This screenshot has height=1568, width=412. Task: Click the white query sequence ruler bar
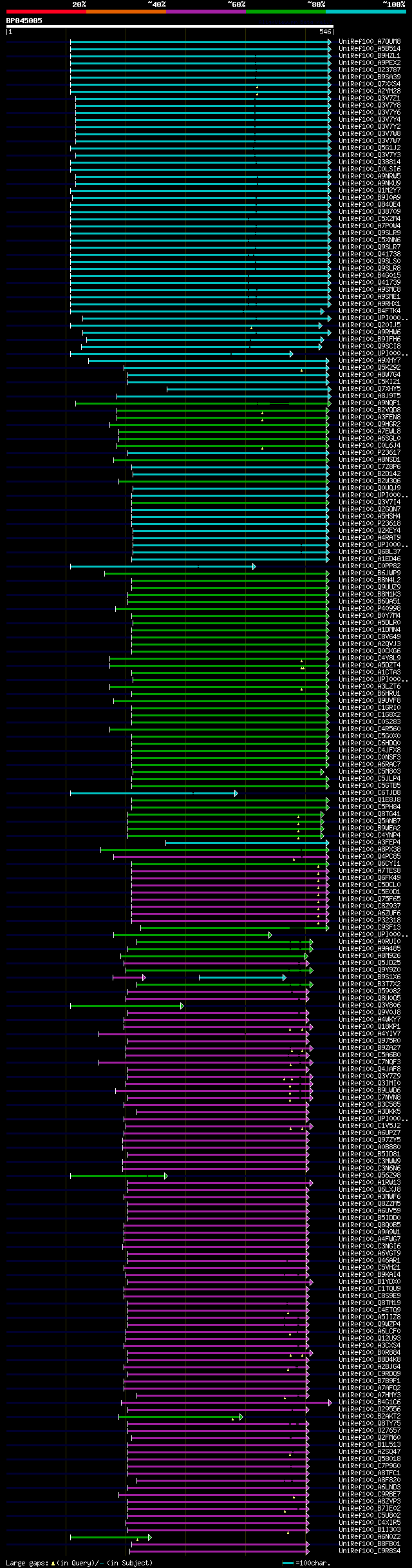click(x=169, y=26)
